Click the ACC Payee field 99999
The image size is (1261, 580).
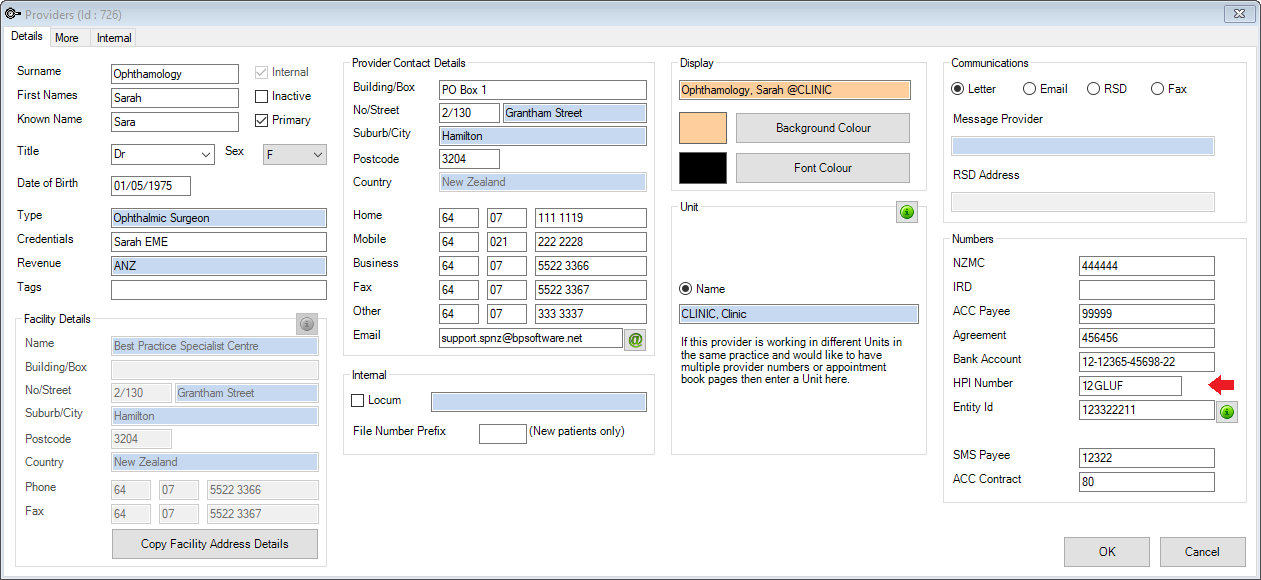tap(1147, 314)
